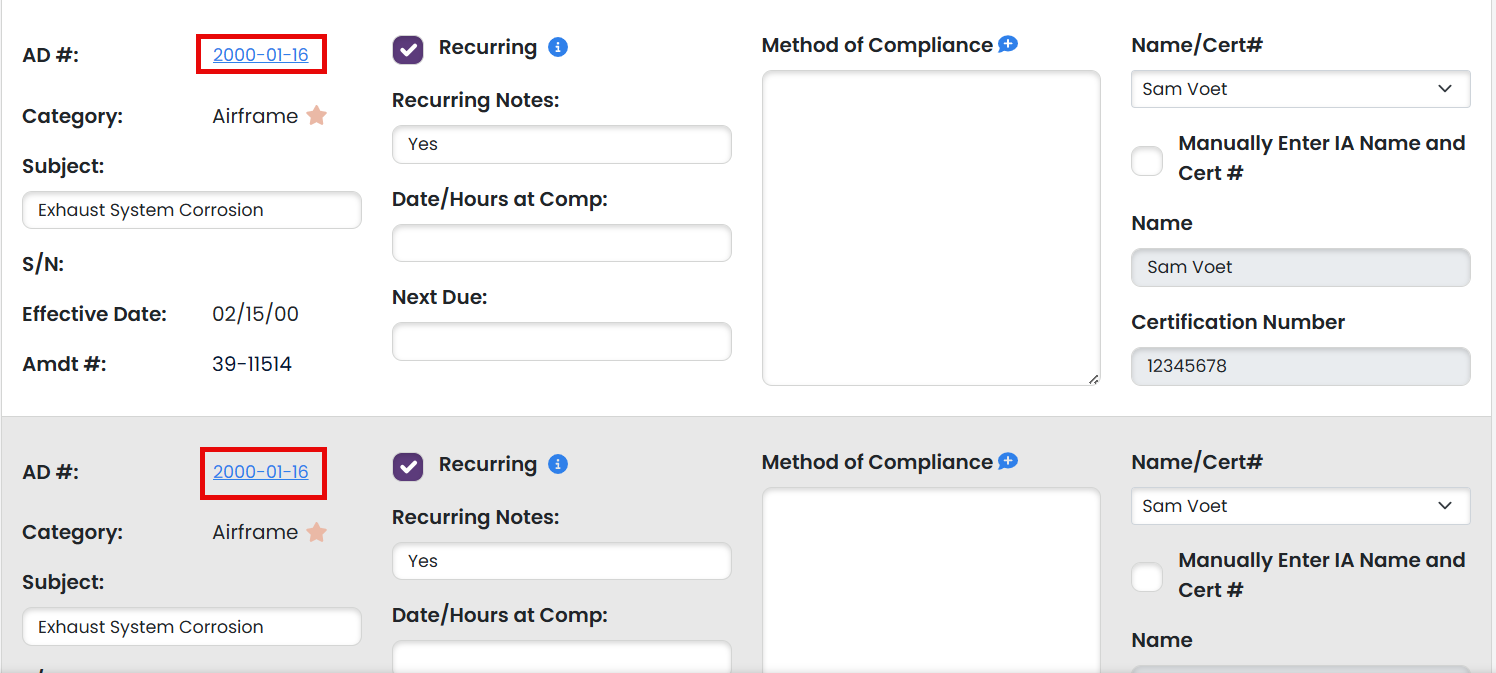The height and width of the screenshot is (673, 1496).
Task: Click the Certification Number field showing 12345678
Action: pos(1301,366)
